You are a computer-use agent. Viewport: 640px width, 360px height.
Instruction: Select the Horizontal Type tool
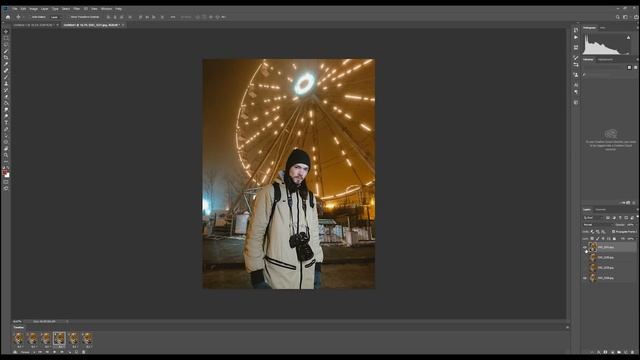pos(6,122)
